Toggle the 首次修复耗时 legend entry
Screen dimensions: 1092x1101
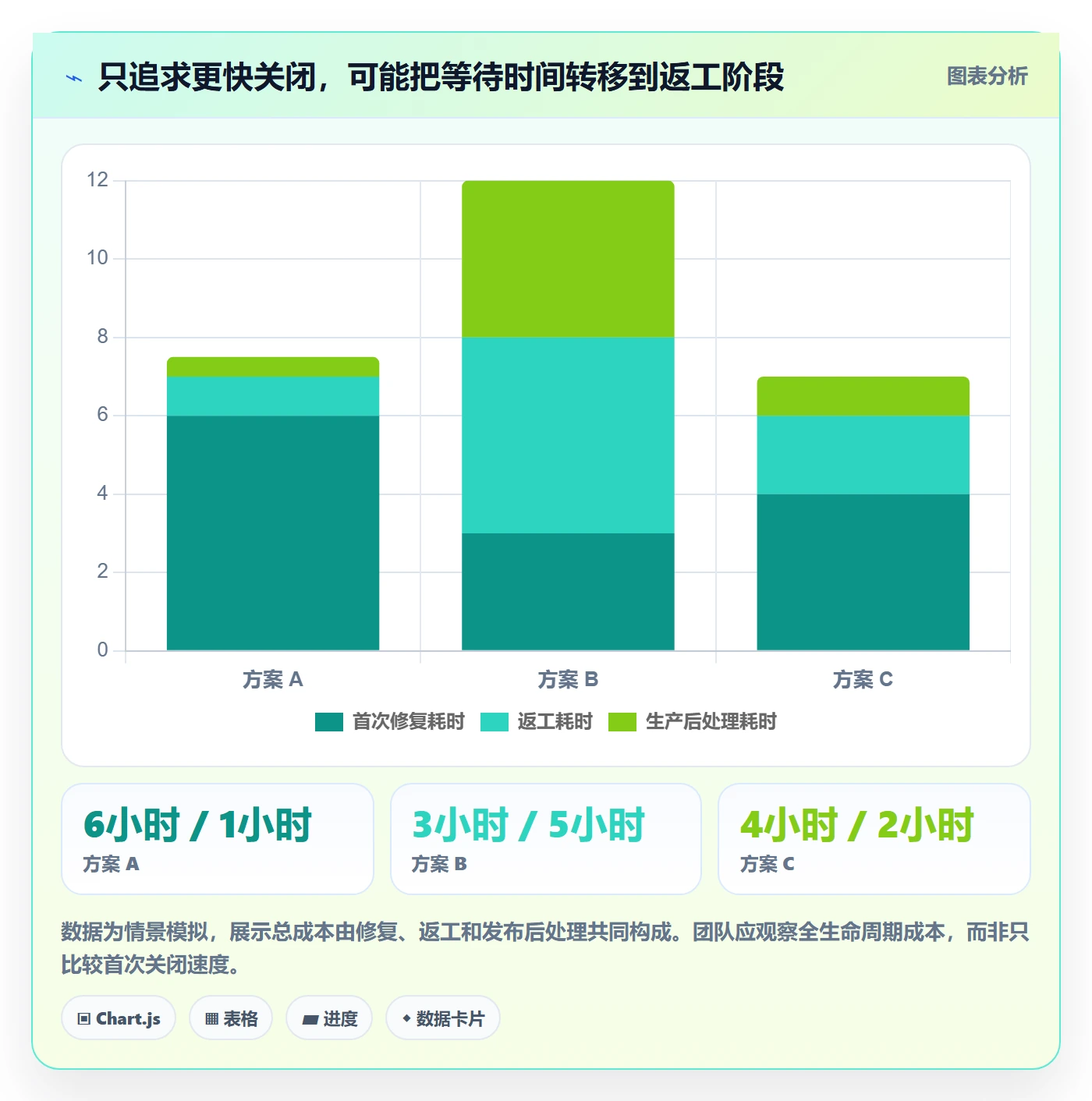tap(389, 722)
